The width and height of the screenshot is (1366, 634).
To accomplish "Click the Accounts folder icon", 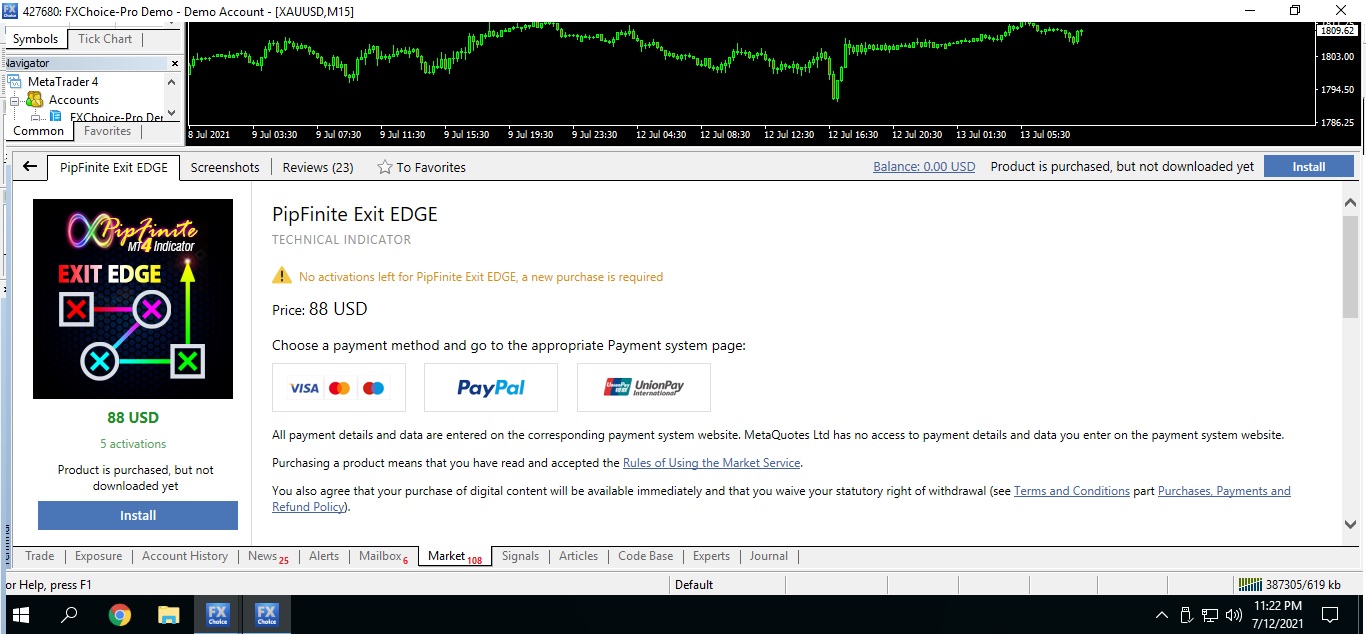I will pyautogui.click(x=35, y=99).
